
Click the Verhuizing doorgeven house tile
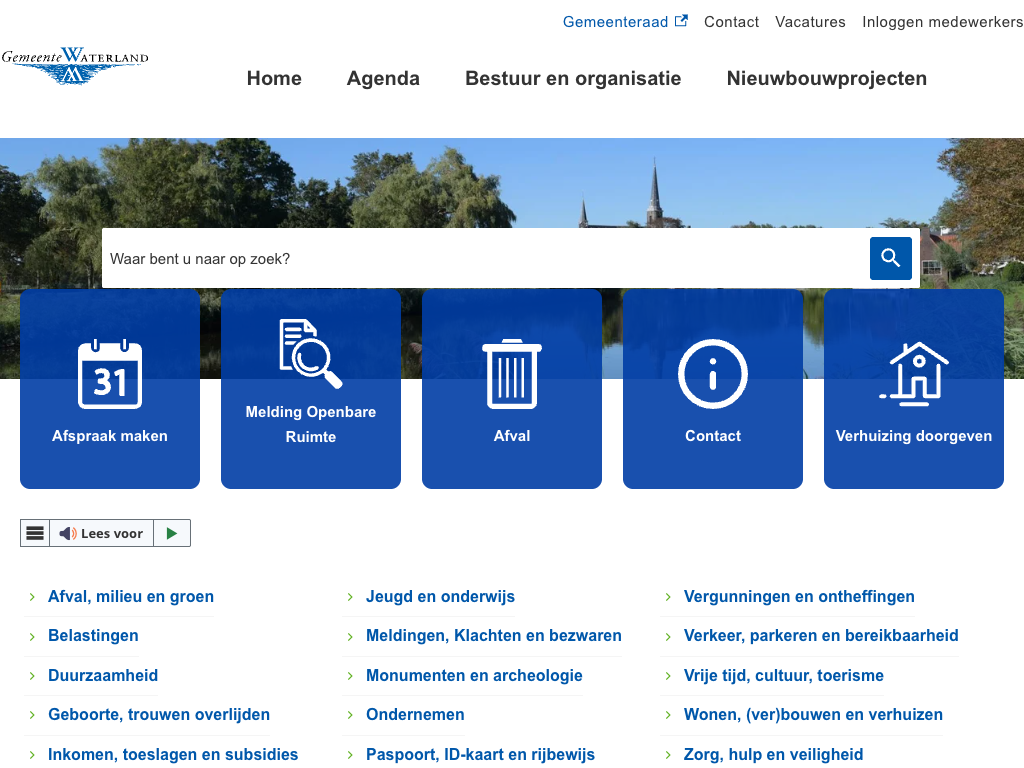click(x=914, y=389)
